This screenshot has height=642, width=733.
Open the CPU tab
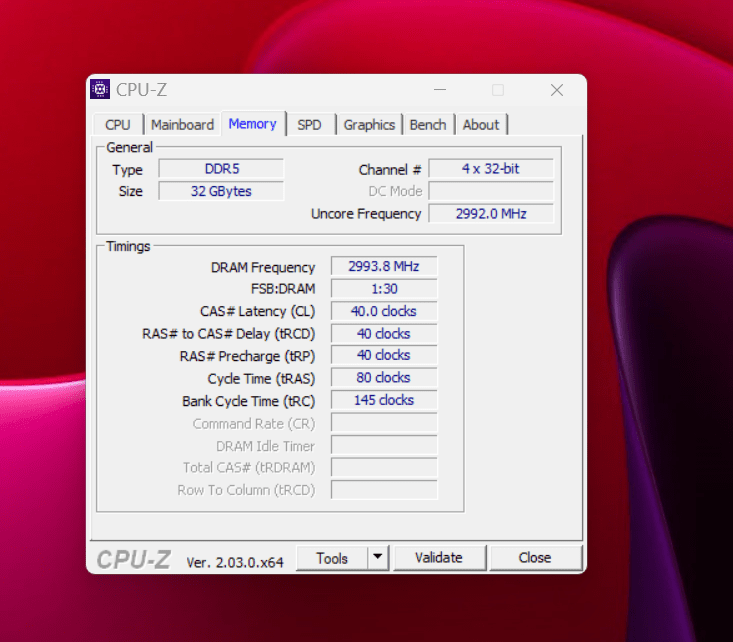pos(118,125)
